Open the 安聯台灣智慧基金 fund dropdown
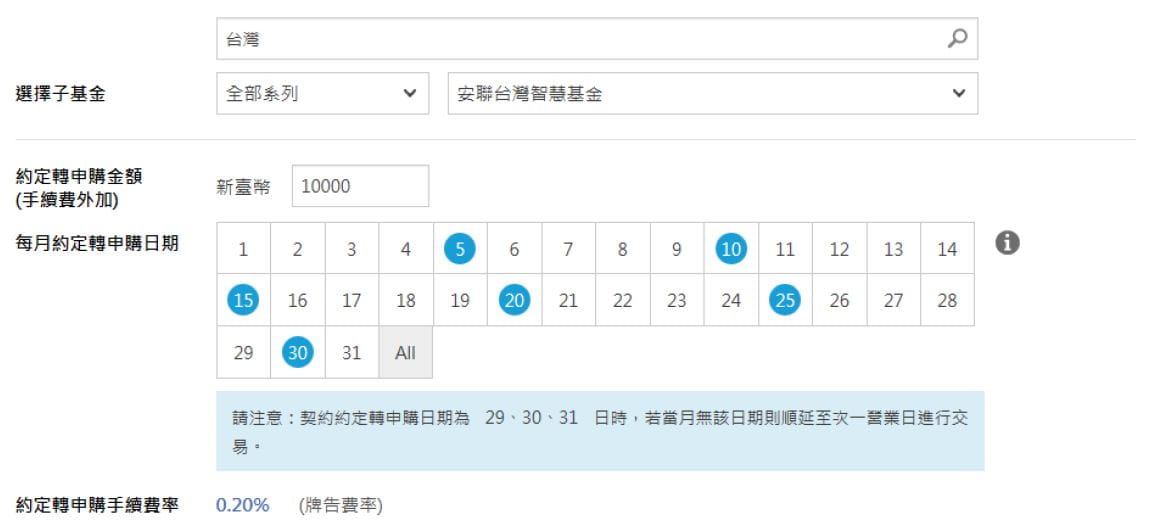Viewport: 1158px width, 530px height. coord(713,93)
